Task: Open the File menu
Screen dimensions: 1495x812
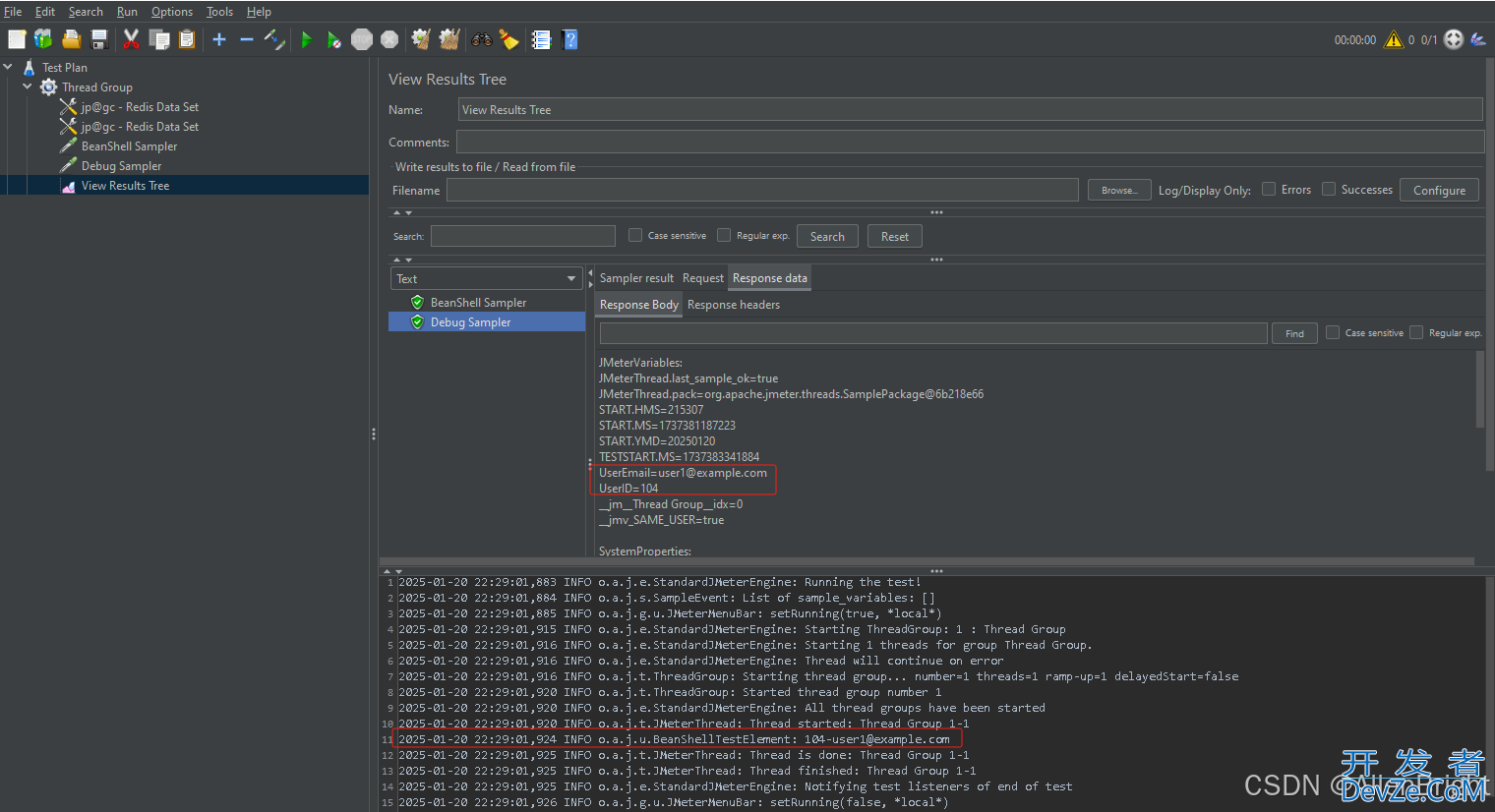Action: pyautogui.click(x=13, y=12)
